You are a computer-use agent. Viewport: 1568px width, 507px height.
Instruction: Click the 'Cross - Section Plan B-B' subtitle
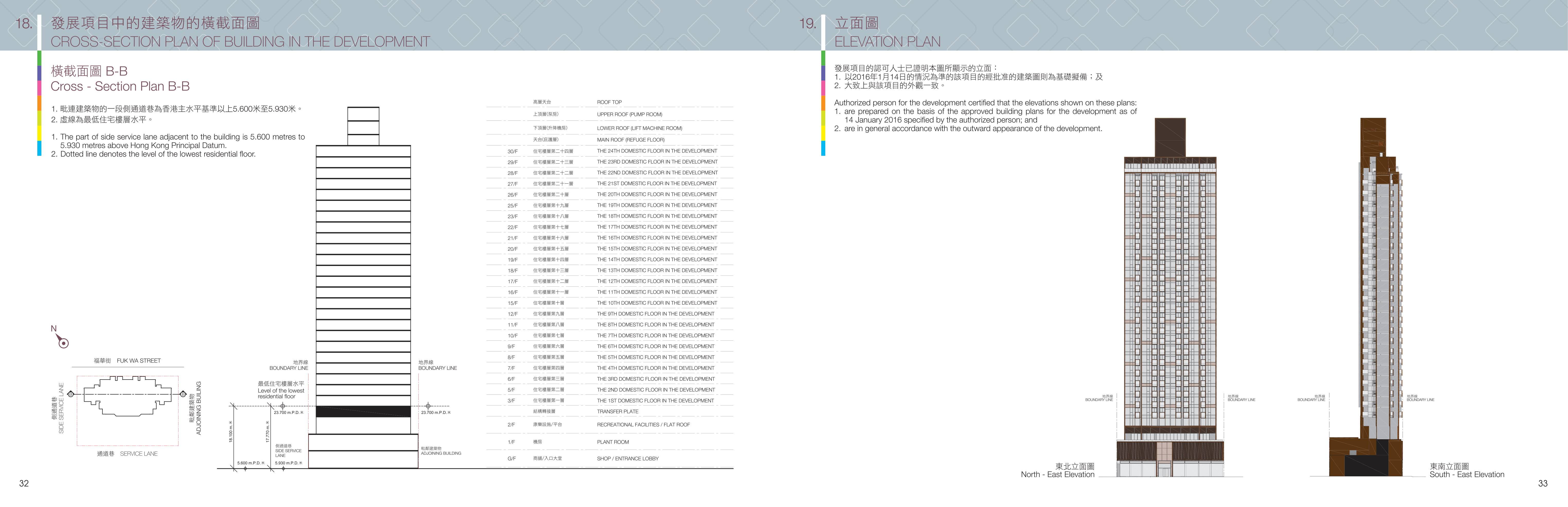point(120,87)
